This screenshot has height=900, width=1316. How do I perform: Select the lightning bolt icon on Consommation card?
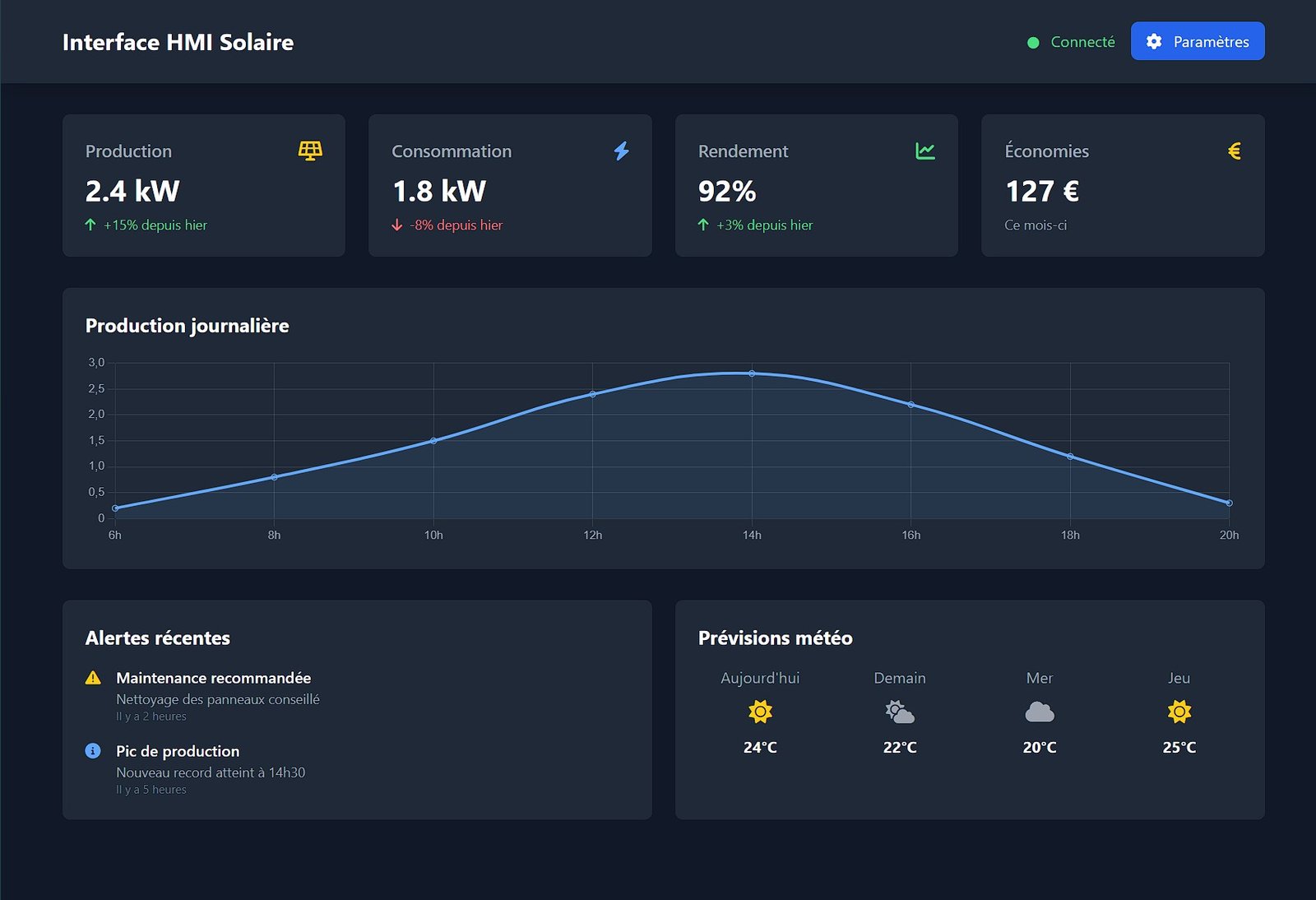click(x=622, y=151)
